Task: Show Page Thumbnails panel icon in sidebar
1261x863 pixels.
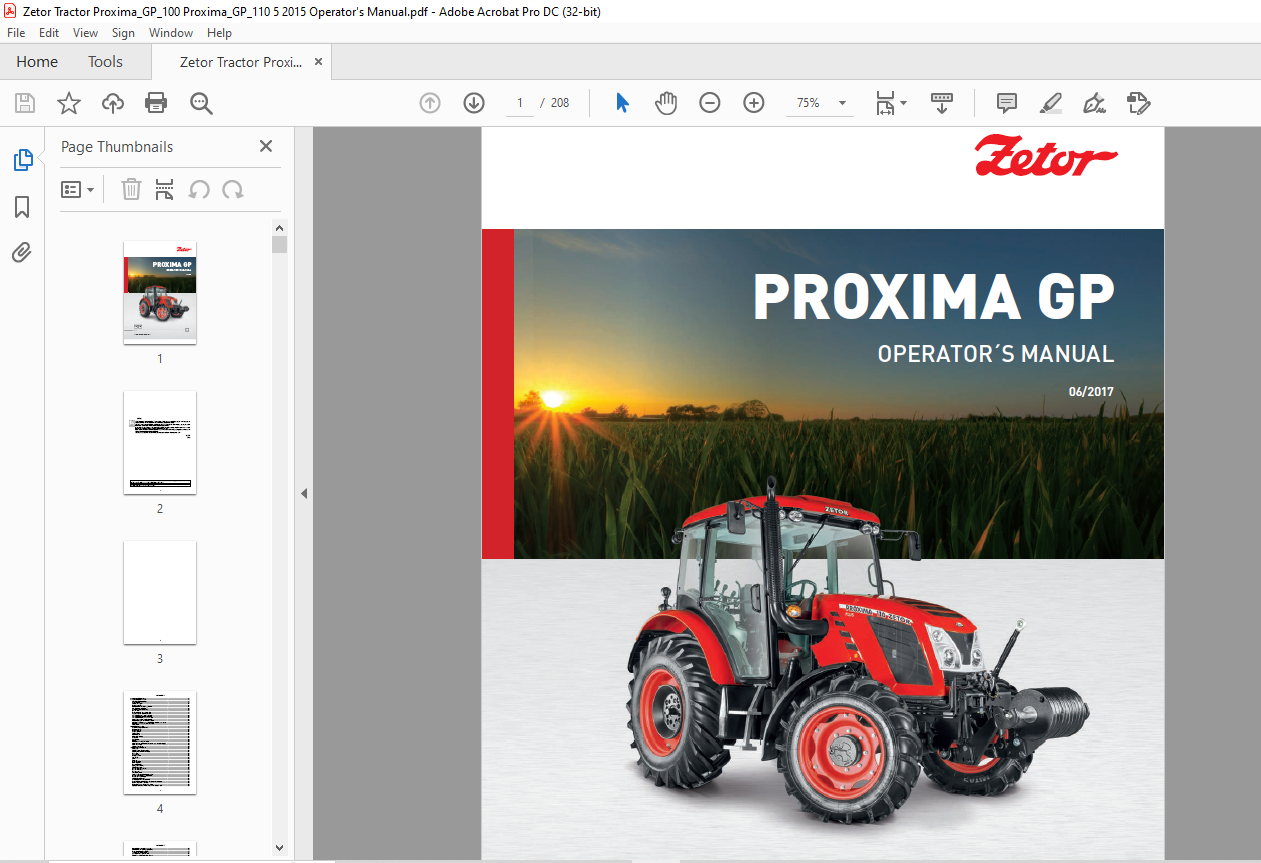Action: (22, 160)
